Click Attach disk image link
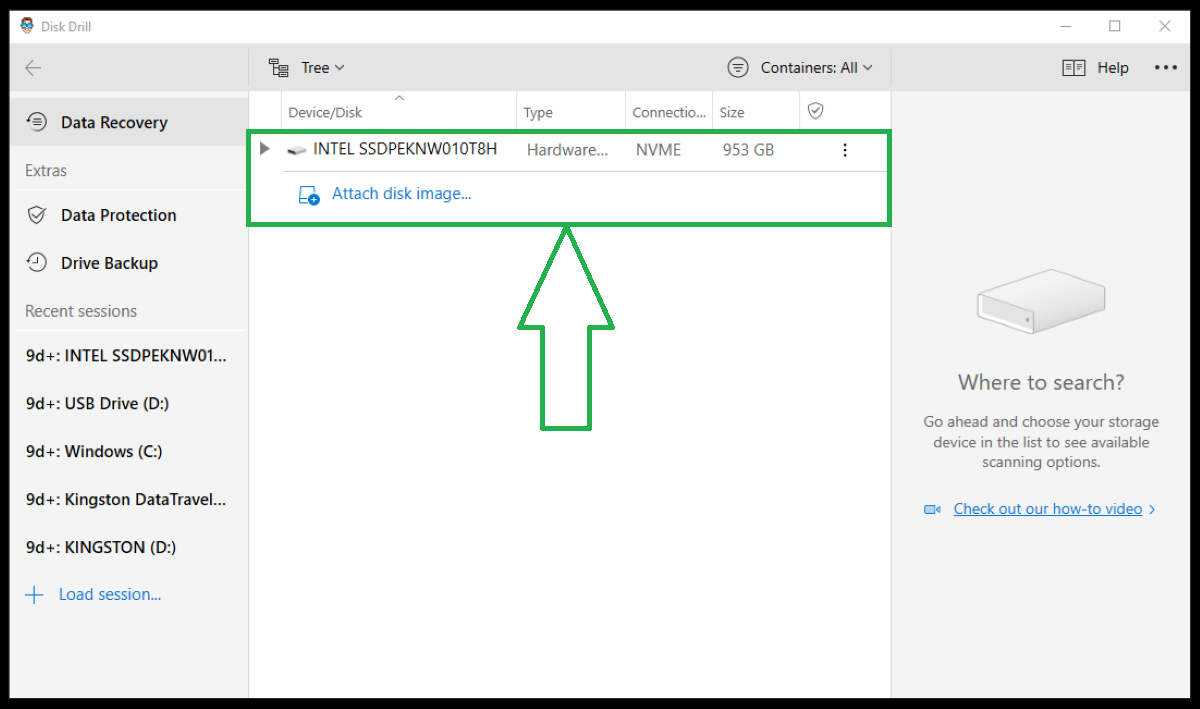The height and width of the screenshot is (709, 1200). (x=401, y=194)
